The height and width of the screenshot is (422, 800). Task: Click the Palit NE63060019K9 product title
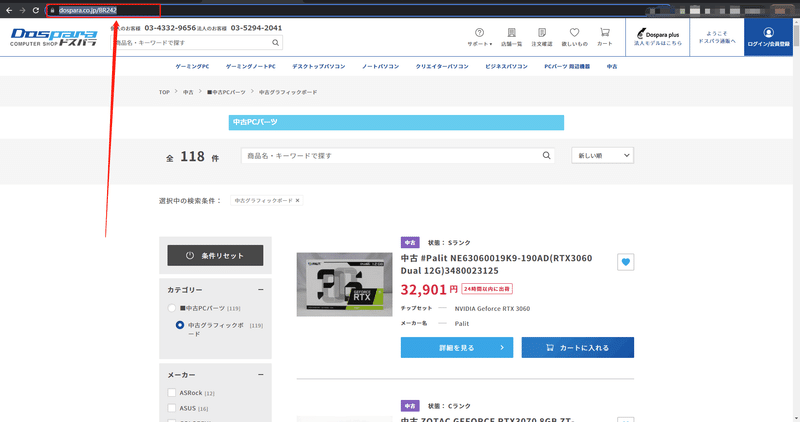(496, 264)
